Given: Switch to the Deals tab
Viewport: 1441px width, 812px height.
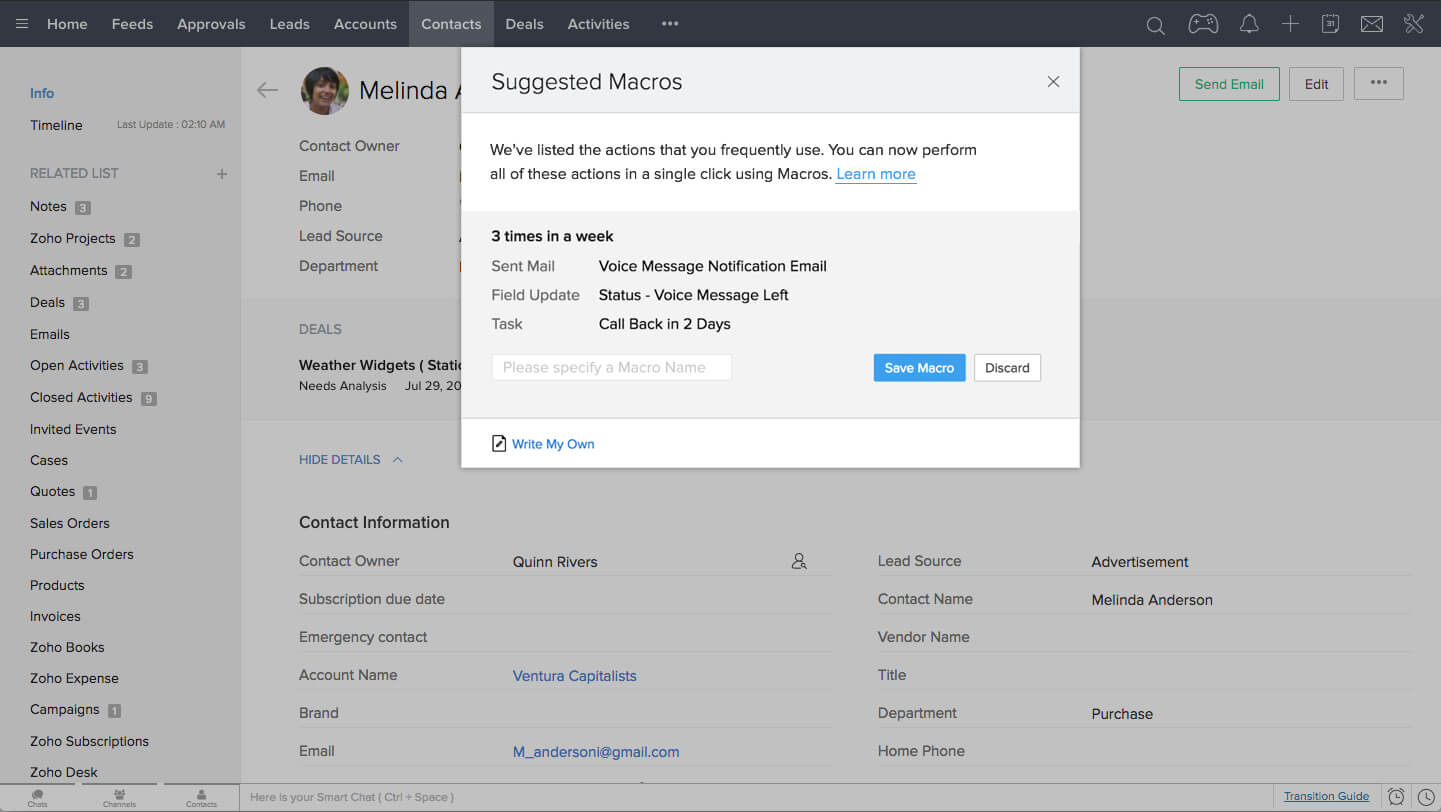Looking at the screenshot, I should click(525, 24).
